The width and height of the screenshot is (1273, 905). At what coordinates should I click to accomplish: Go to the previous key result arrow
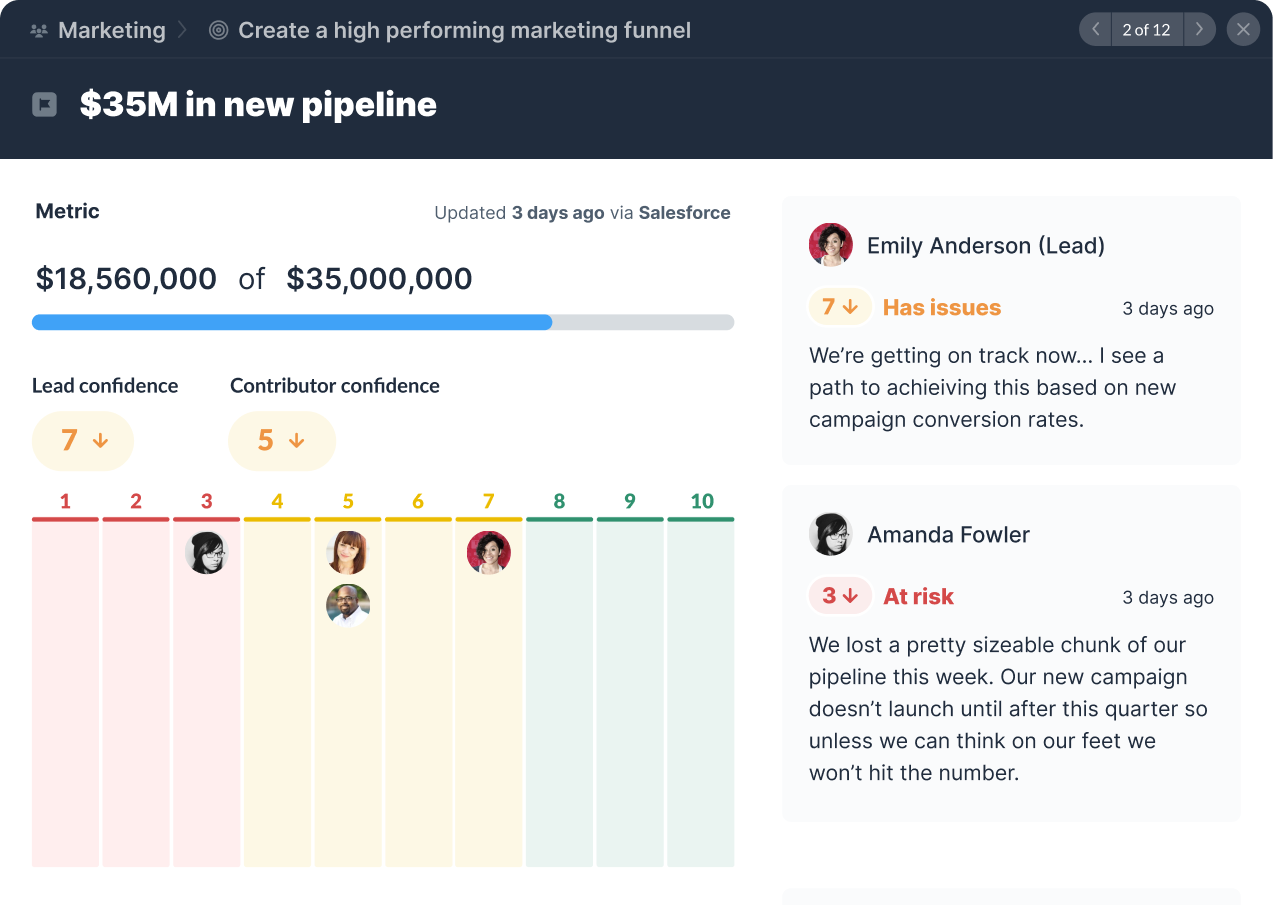coord(1095,30)
